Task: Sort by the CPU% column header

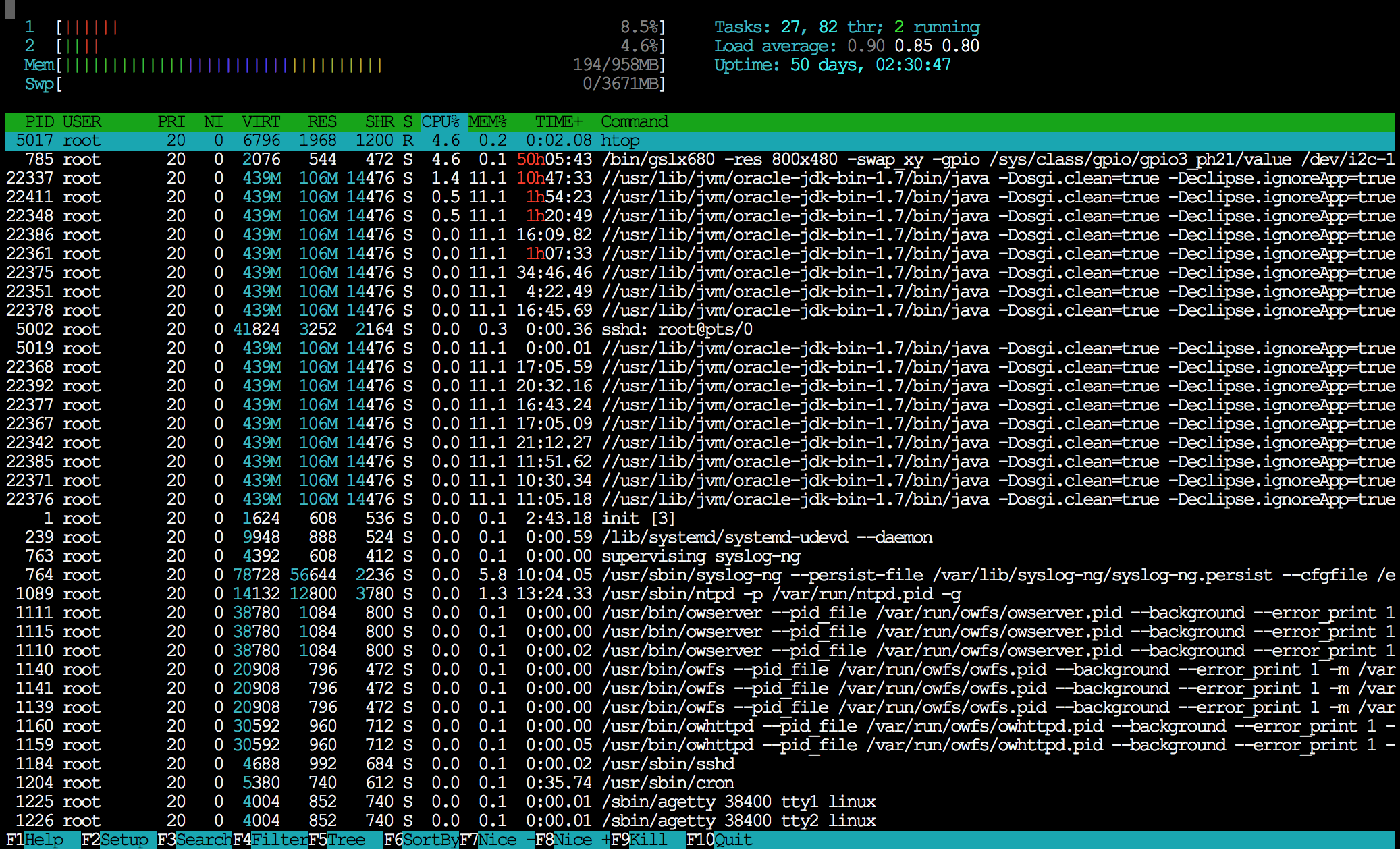Action: pyautogui.click(x=440, y=121)
